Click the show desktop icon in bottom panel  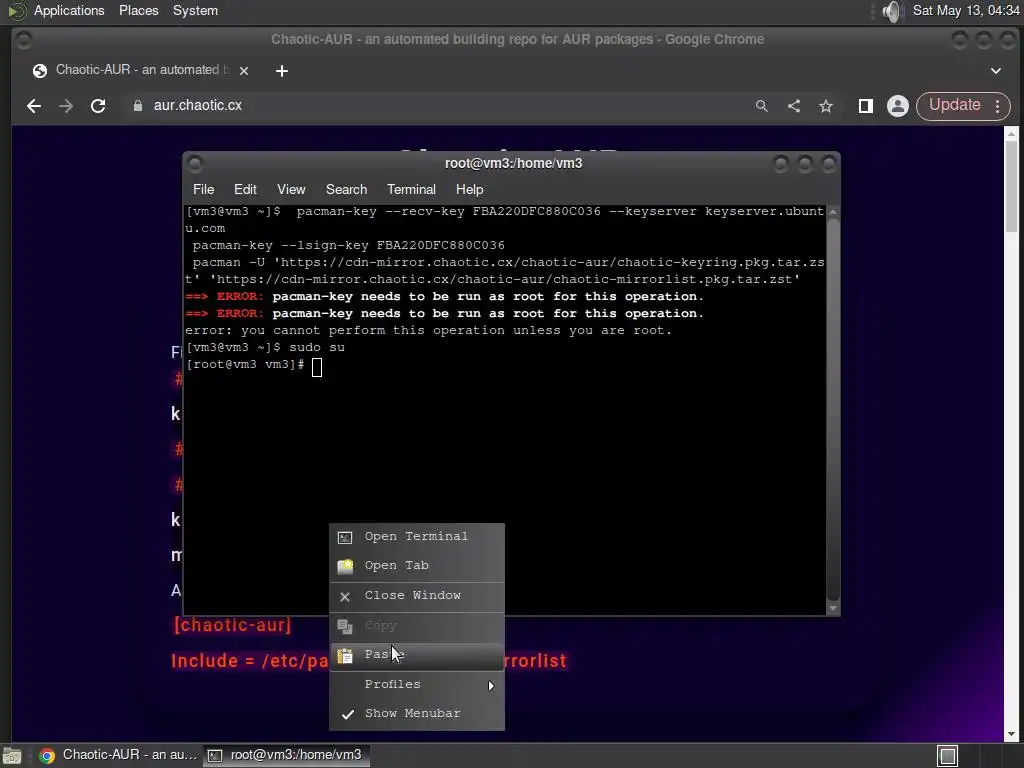[x=12, y=756]
